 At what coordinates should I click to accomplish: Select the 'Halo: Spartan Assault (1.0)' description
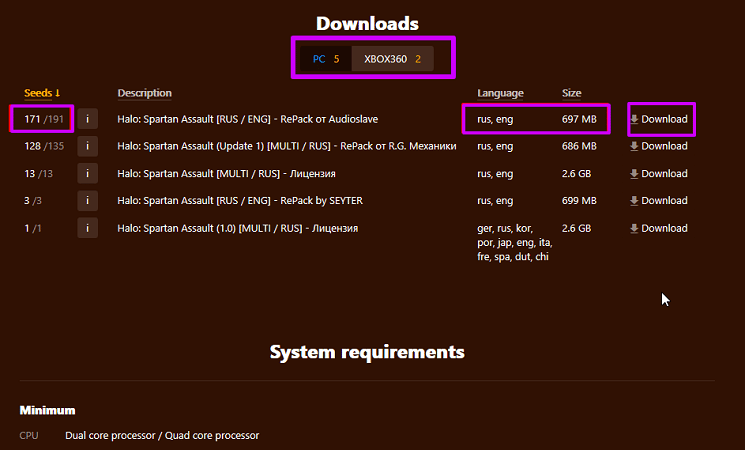coord(238,229)
